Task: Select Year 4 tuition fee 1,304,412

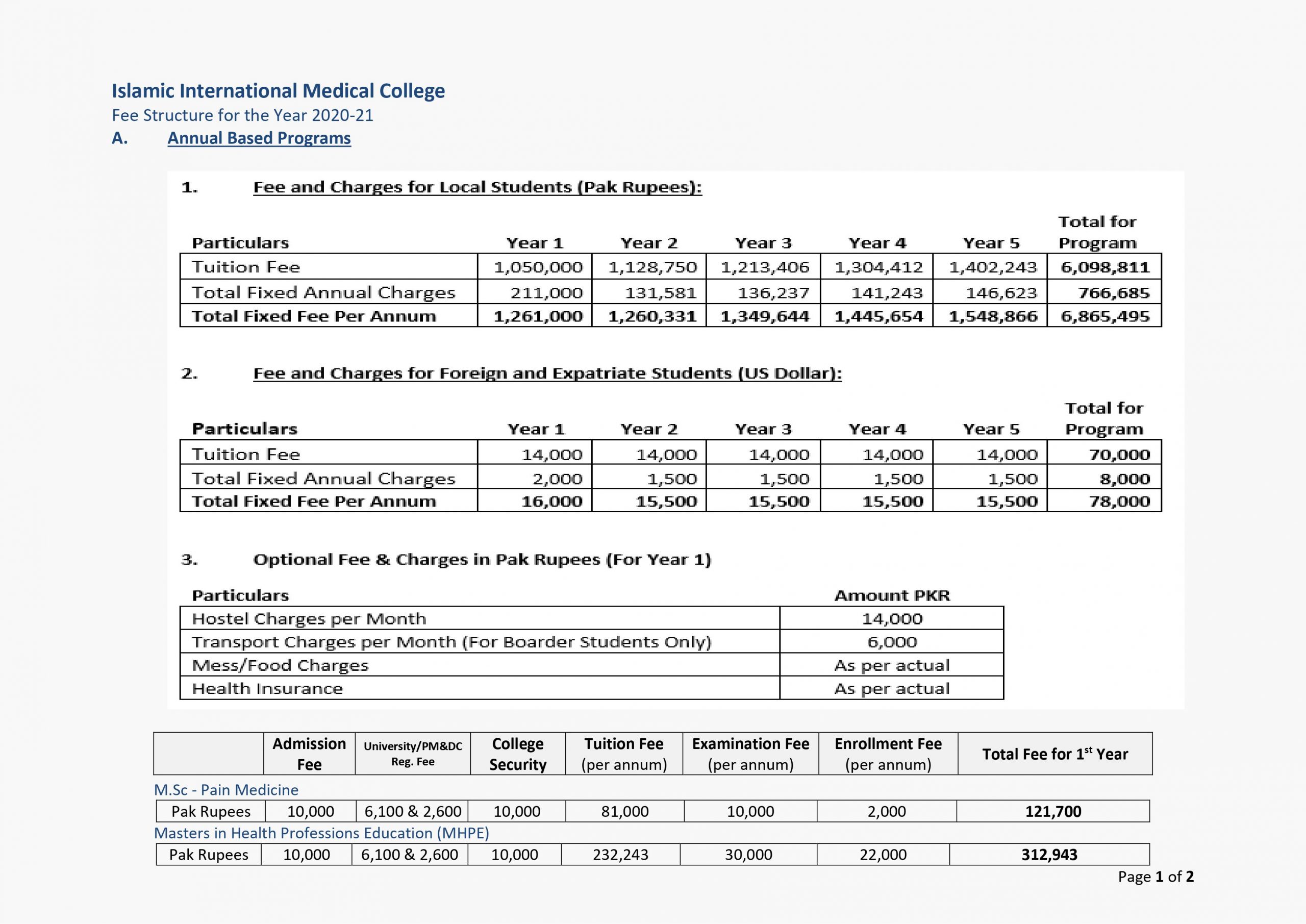Action: 879,267
